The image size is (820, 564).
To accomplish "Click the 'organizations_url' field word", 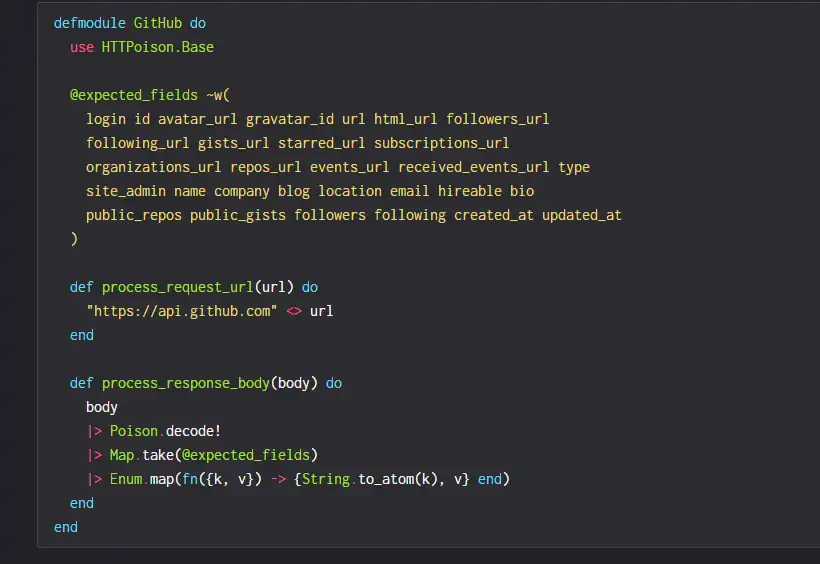I will tap(154, 167).
